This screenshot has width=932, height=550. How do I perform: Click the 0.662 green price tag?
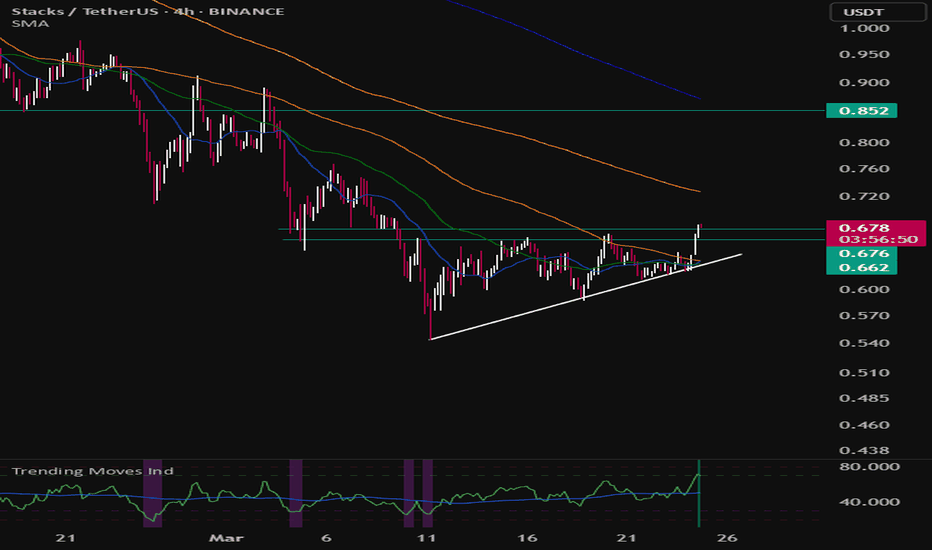(x=861, y=268)
